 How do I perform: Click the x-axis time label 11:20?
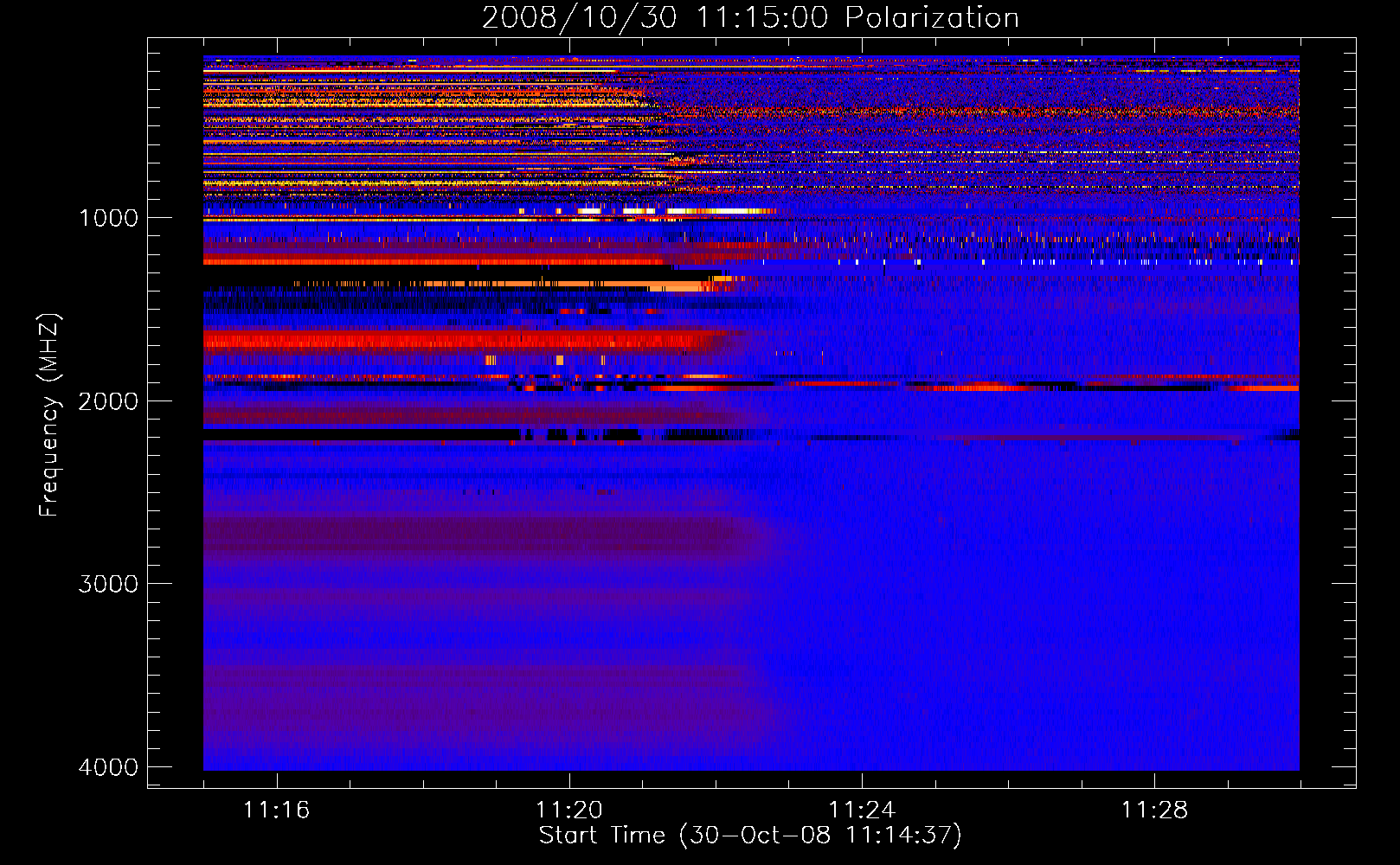568,810
